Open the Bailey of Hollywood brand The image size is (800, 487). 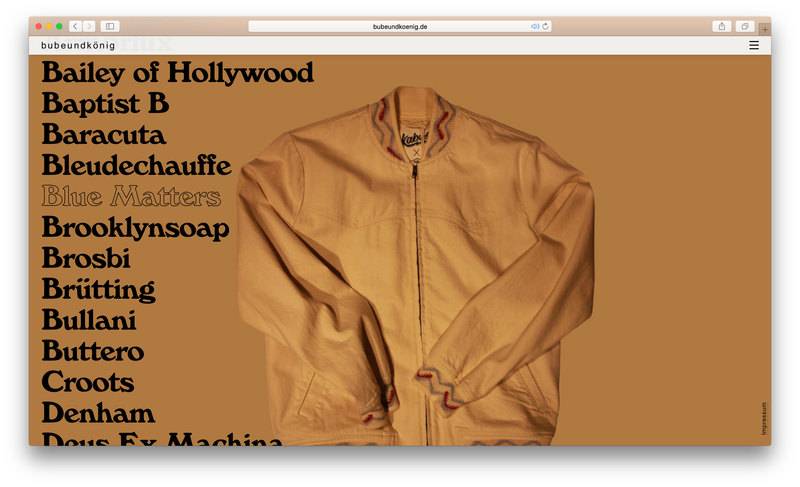[177, 73]
